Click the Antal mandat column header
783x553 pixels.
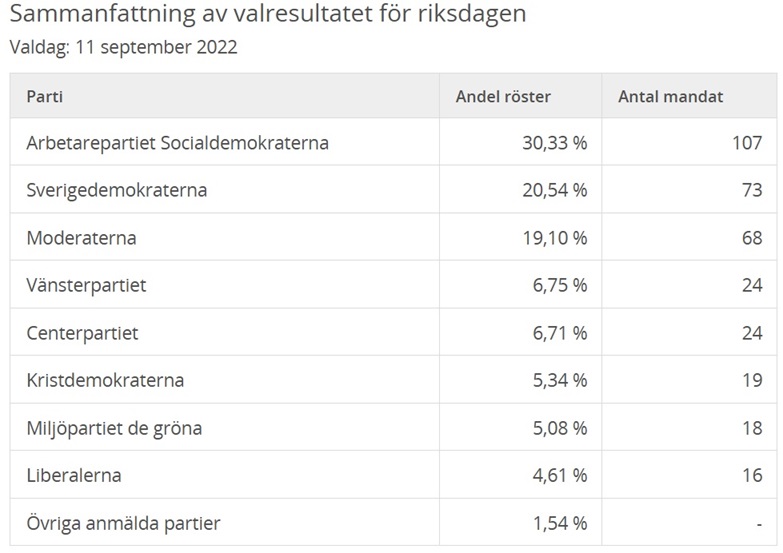click(x=670, y=97)
